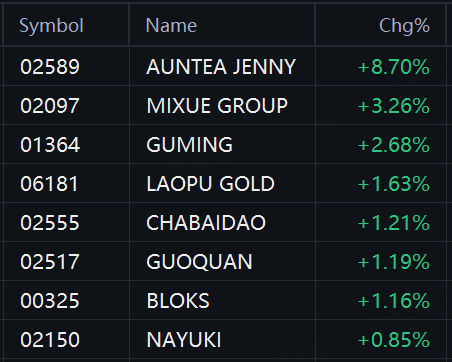Click the +8.70% change value

[x=394, y=67]
